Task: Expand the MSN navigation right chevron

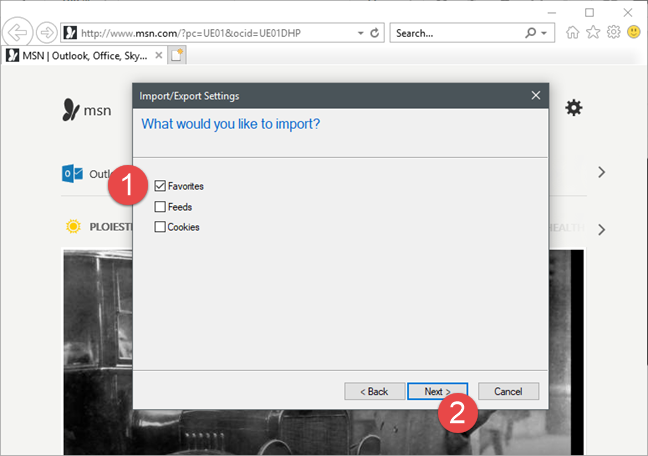Action: click(601, 172)
